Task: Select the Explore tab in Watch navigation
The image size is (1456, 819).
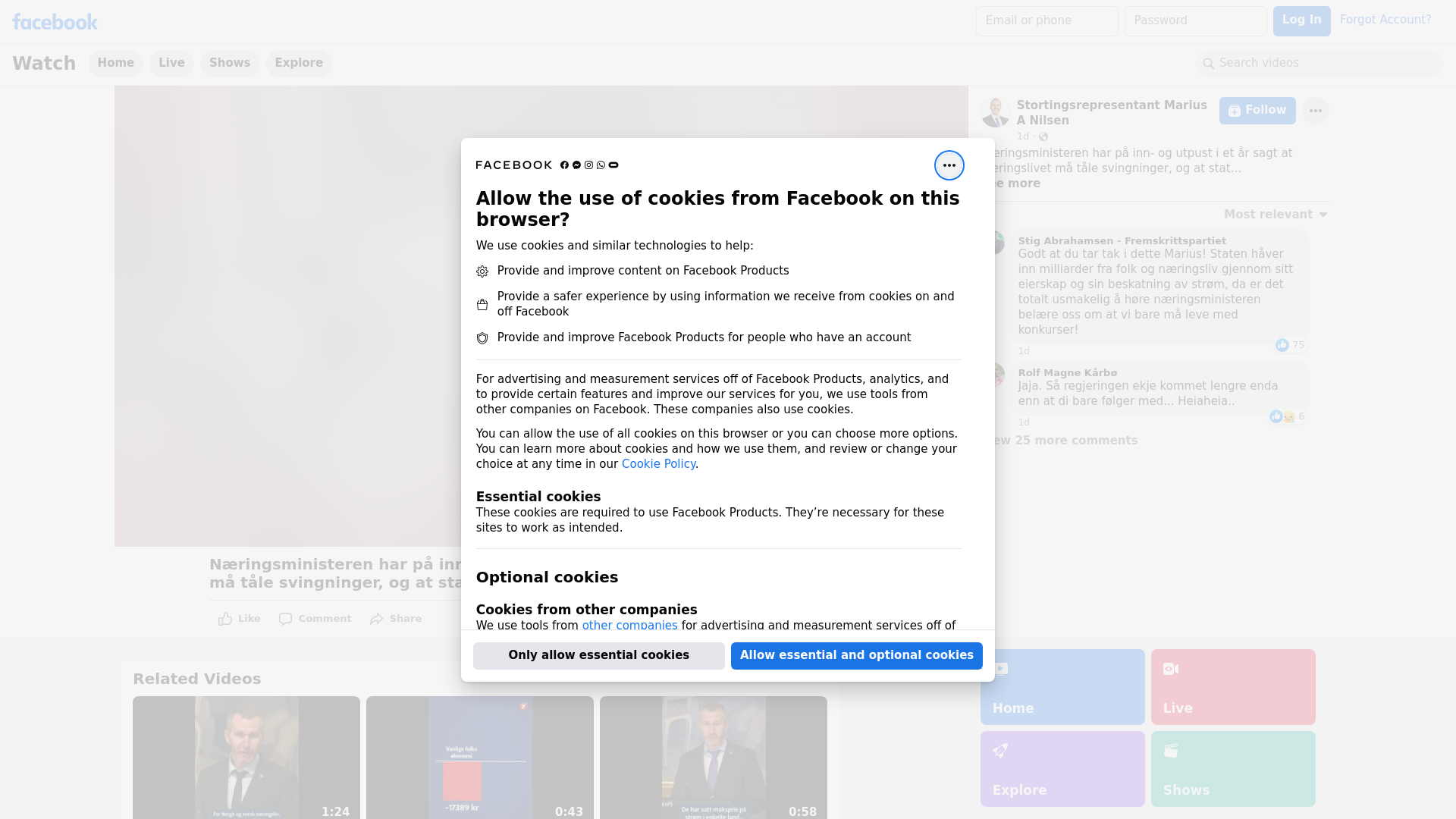Action: pos(299,64)
